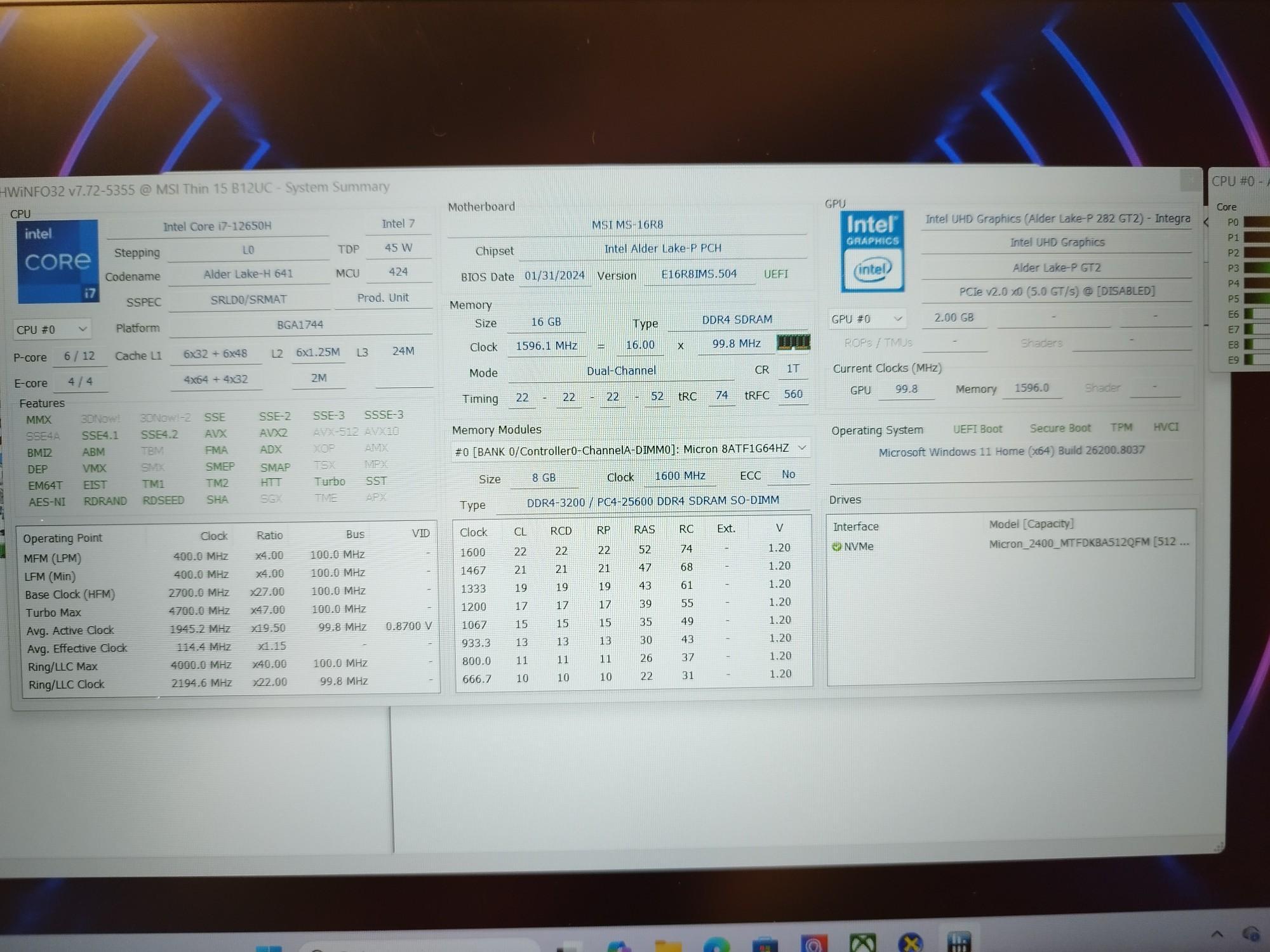Expand the memory module #0 BANK dropdown
Screen dimensions: 1270x952
pos(802,448)
